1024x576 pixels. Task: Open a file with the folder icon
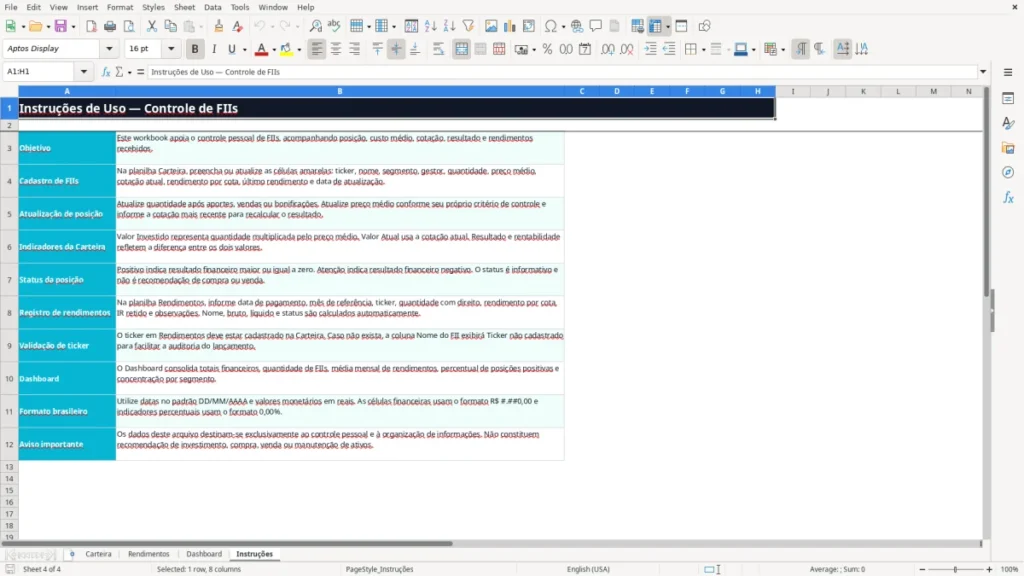click(35, 26)
